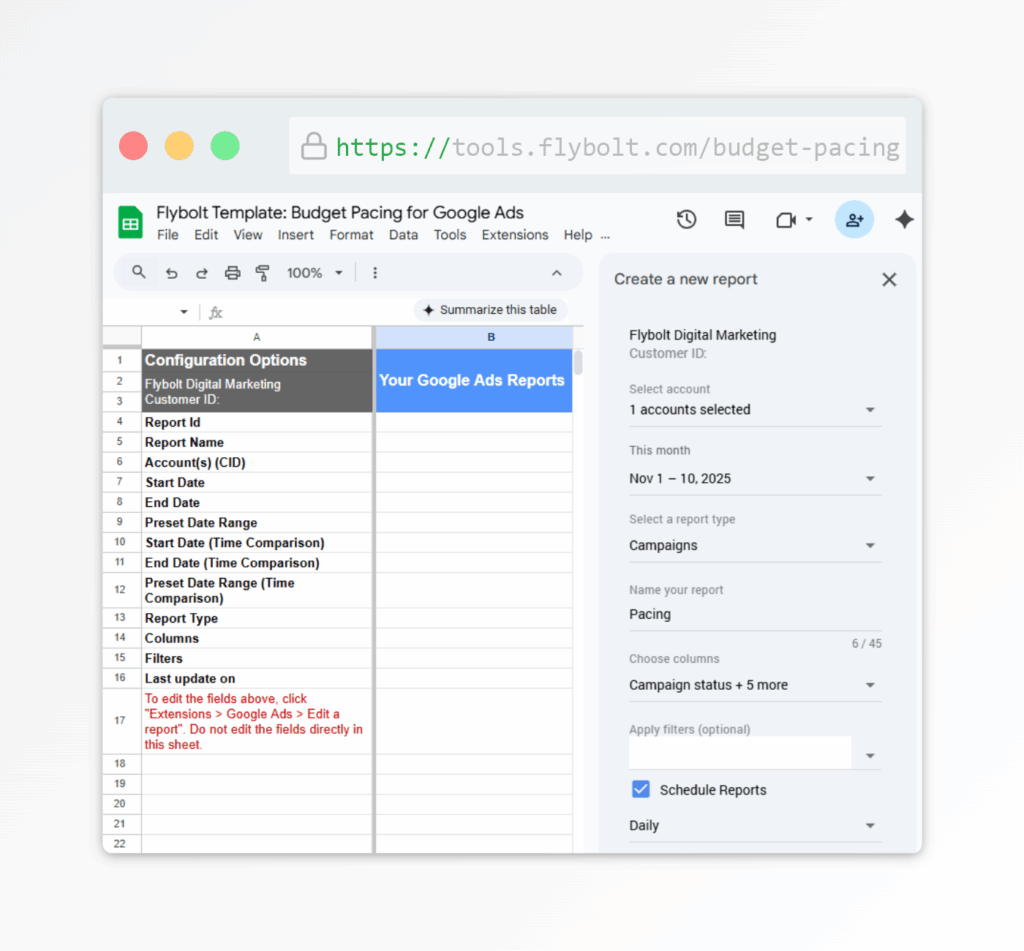The height and width of the screenshot is (951, 1024).
Task: Close the Create a new report panel
Action: 889,280
